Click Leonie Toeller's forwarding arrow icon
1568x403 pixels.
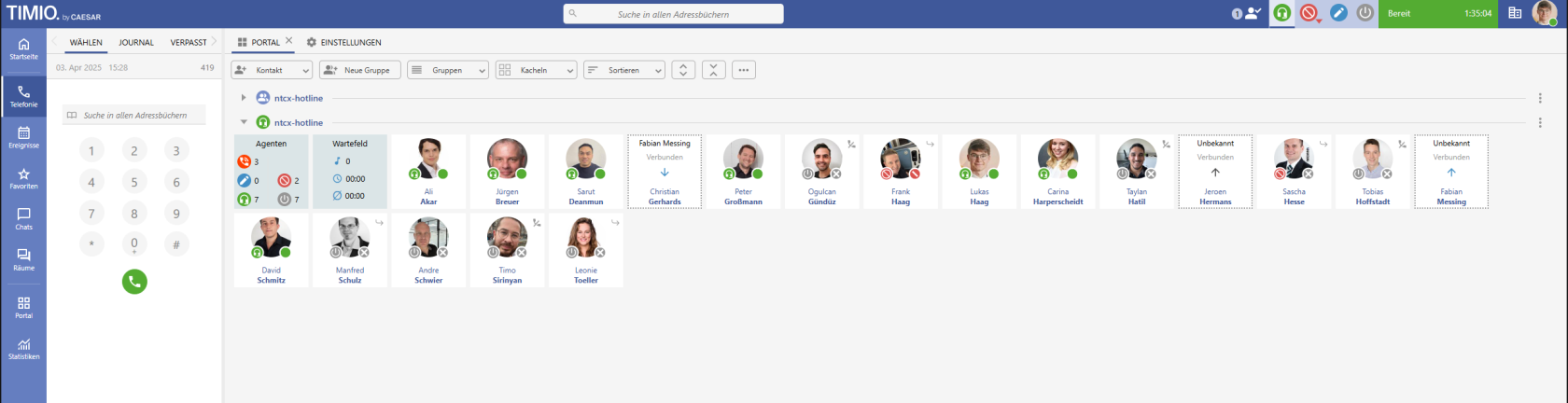click(615, 222)
